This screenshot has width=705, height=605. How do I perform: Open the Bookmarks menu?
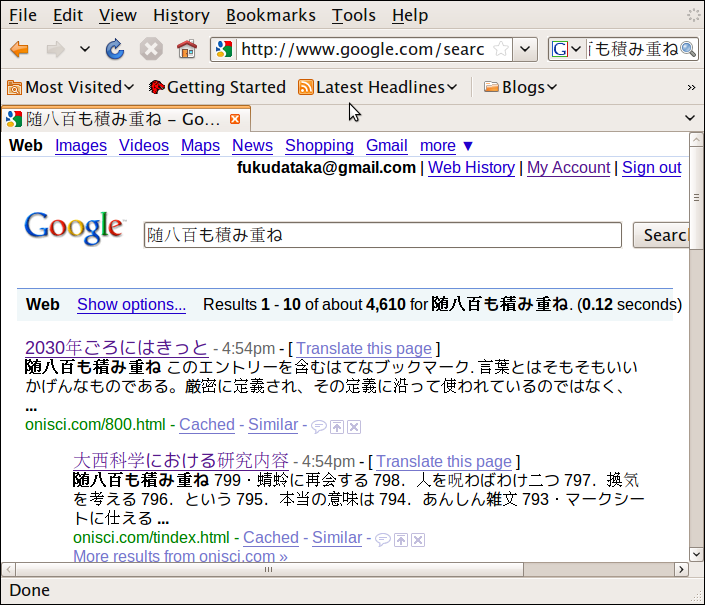click(x=271, y=15)
